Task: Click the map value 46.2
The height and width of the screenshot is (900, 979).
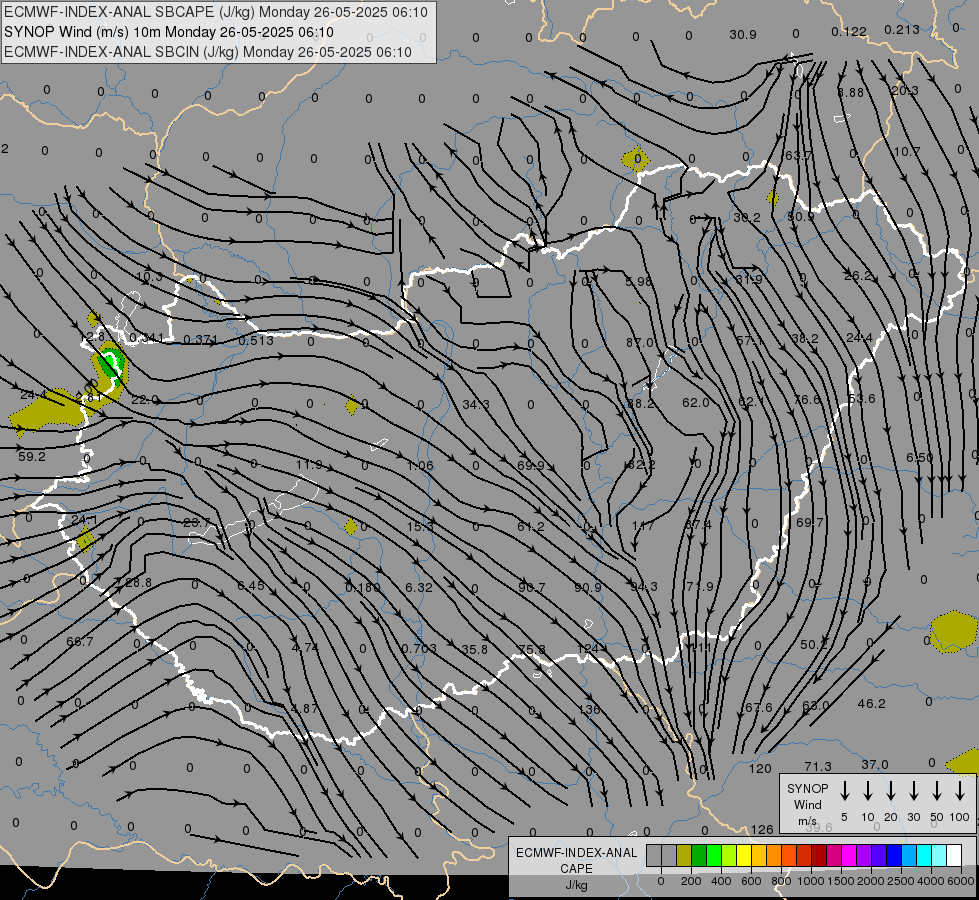Action: [x=871, y=703]
